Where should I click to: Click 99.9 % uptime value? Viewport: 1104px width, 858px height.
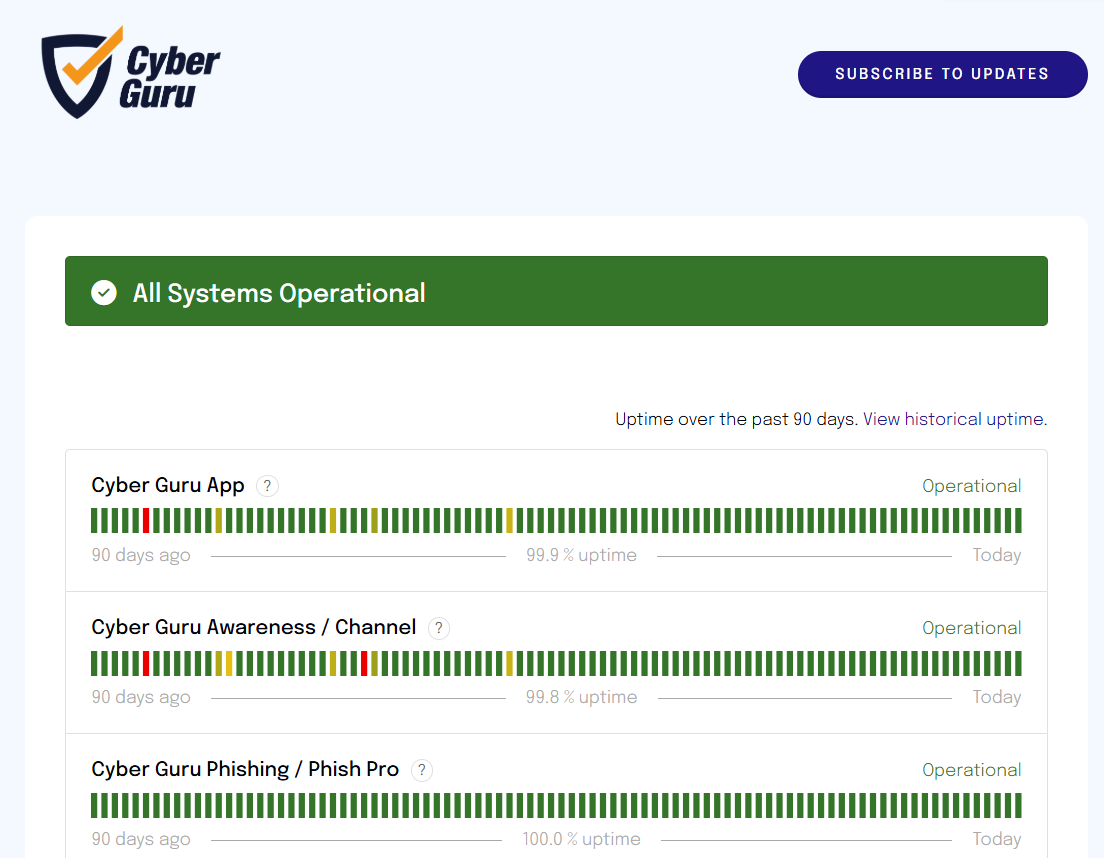tap(582, 555)
